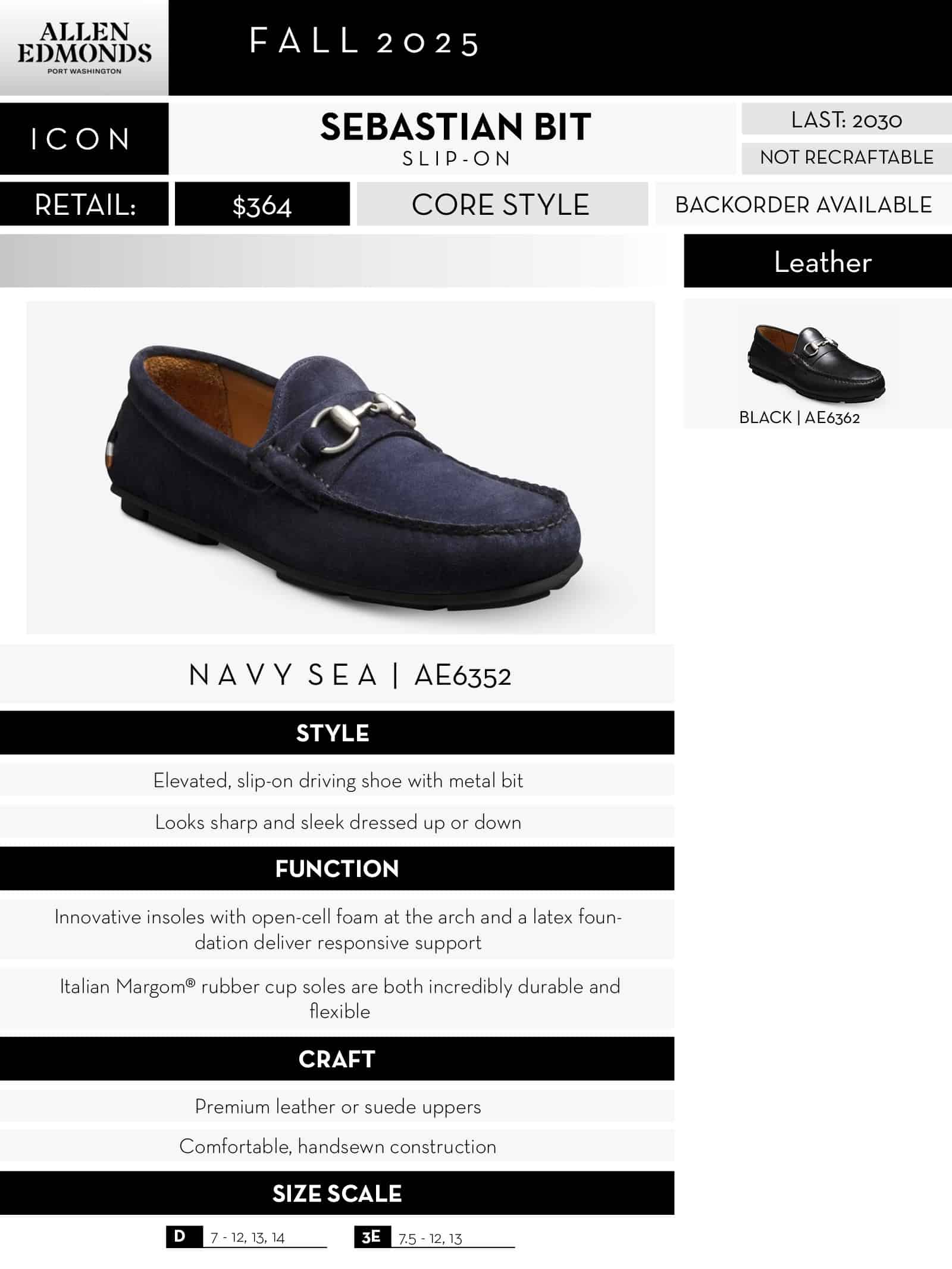952x1269 pixels.
Task: Click the BACKORDER AVAILABLE label
Action: tap(803, 205)
